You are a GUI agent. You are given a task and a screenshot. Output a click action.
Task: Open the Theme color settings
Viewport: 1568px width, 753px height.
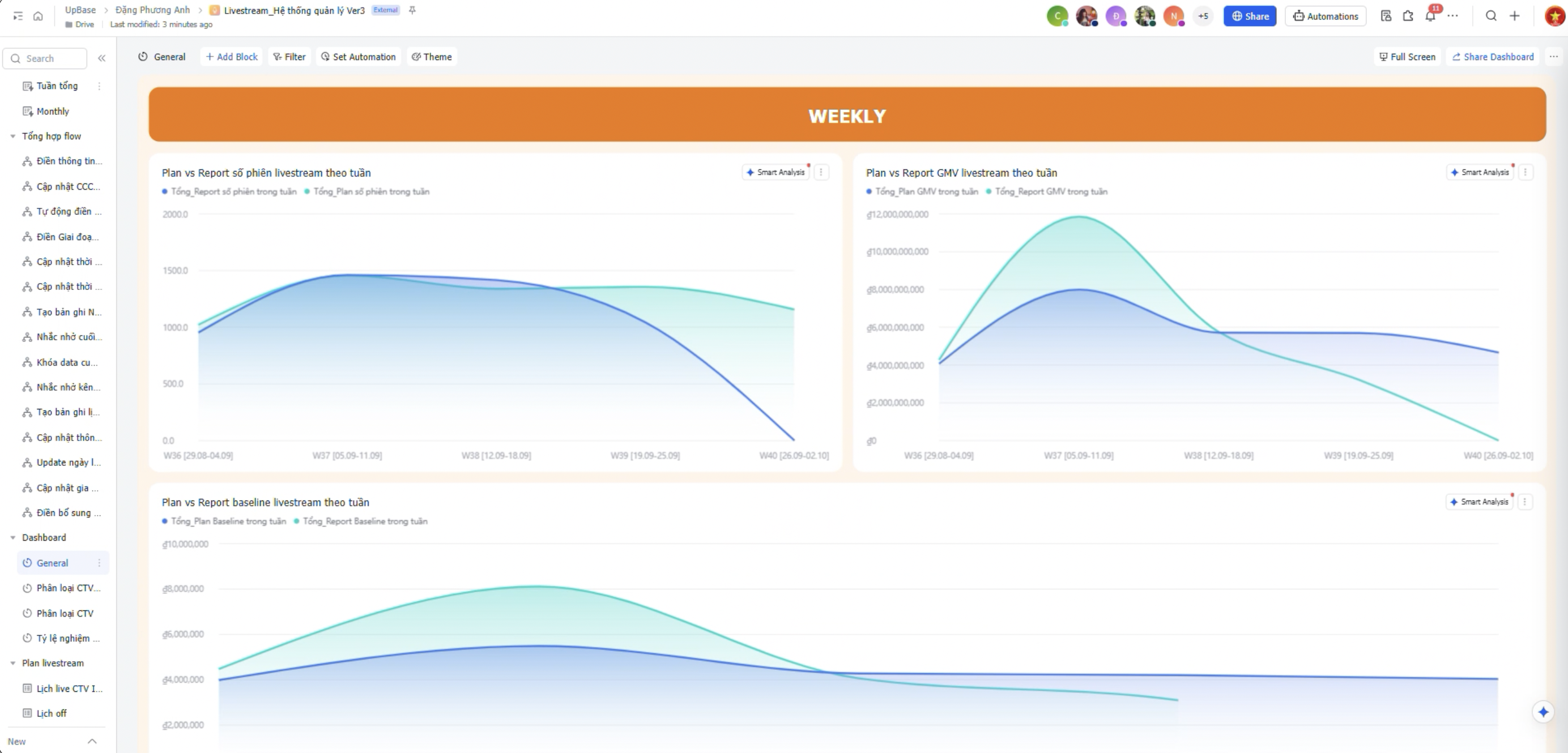tap(432, 57)
